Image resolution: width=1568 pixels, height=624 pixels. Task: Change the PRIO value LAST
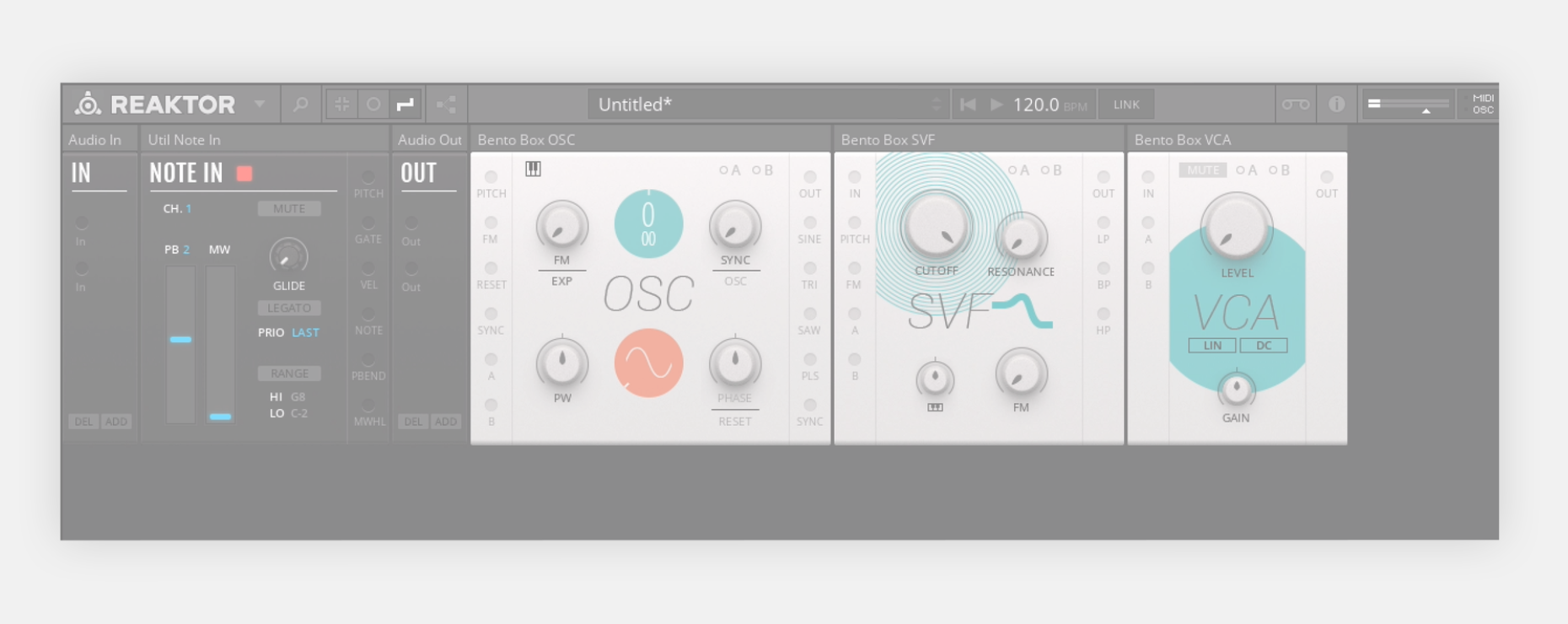coord(305,333)
